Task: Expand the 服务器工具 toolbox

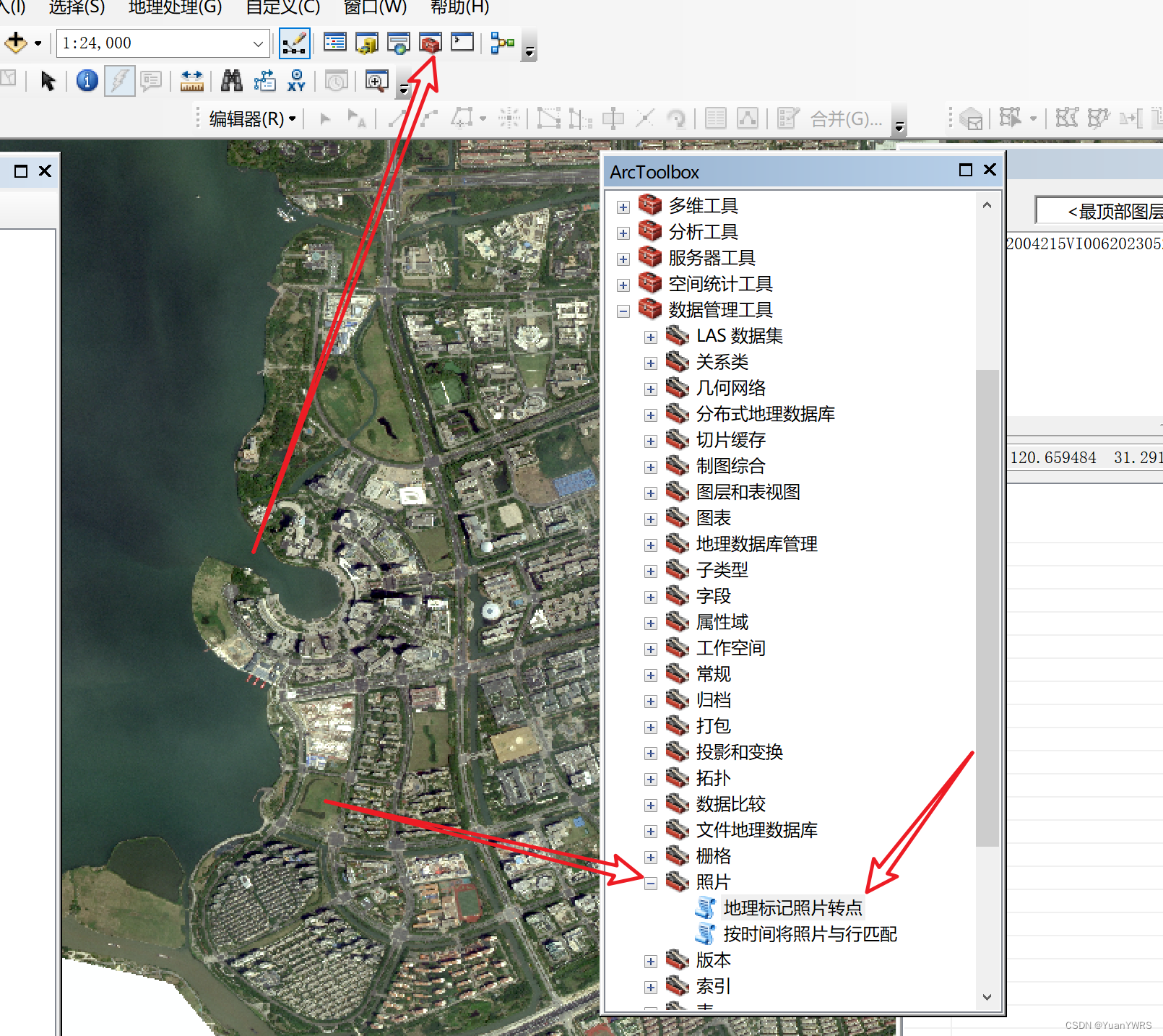Action: [x=623, y=259]
